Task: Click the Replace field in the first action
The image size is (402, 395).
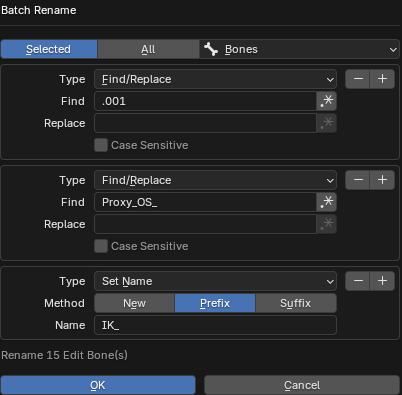Action: (x=205, y=123)
